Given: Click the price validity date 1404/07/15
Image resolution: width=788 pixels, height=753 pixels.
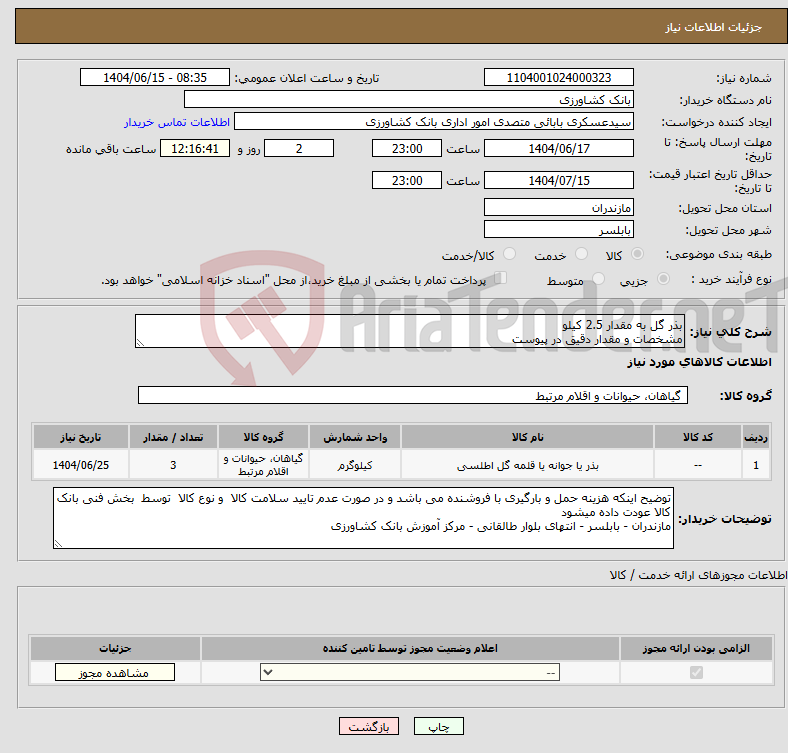Looking at the screenshot, I should pyautogui.click(x=558, y=180).
